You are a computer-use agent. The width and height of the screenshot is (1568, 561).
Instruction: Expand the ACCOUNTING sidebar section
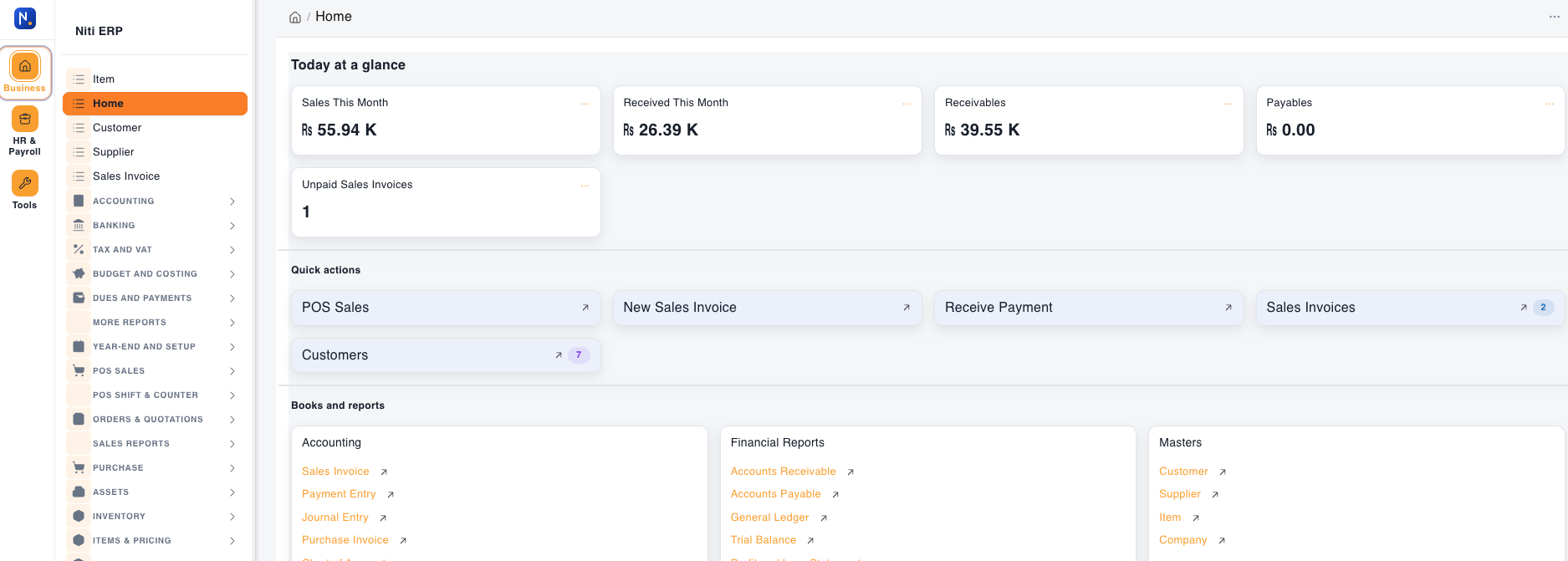pyautogui.click(x=156, y=201)
